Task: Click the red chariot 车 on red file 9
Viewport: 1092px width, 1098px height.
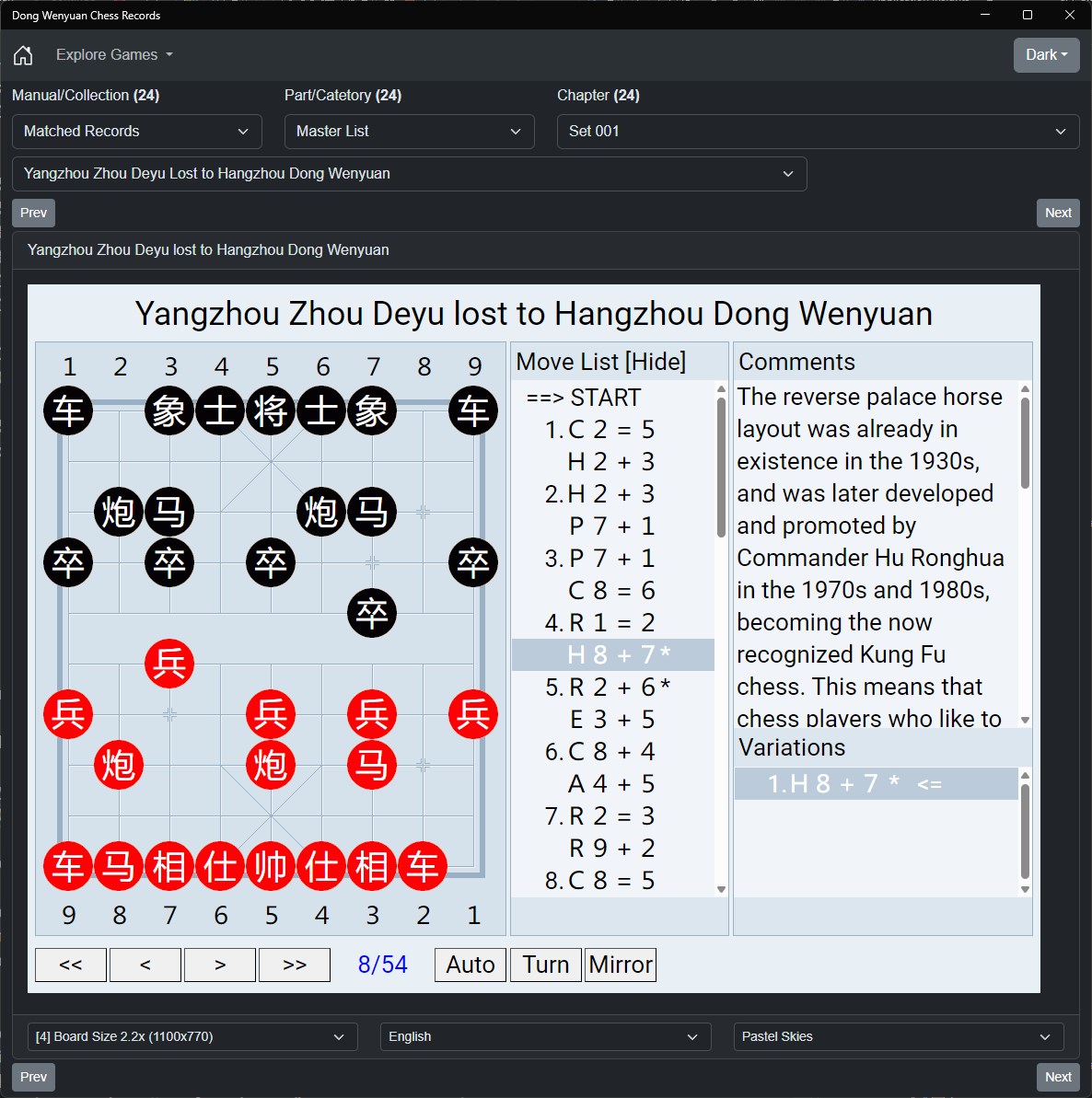Action: tap(68, 866)
